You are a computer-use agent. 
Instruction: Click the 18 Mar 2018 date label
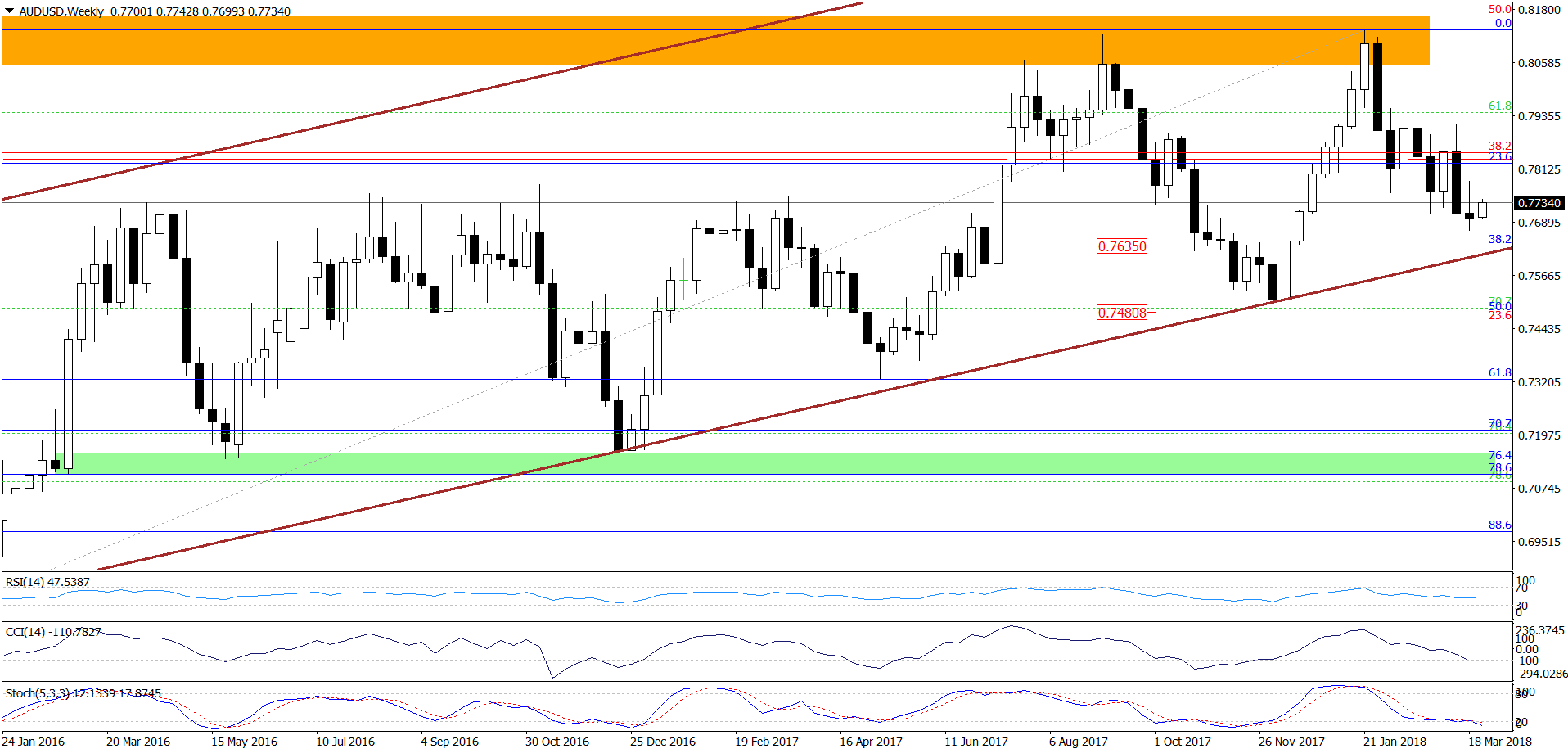[x=1500, y=742]
